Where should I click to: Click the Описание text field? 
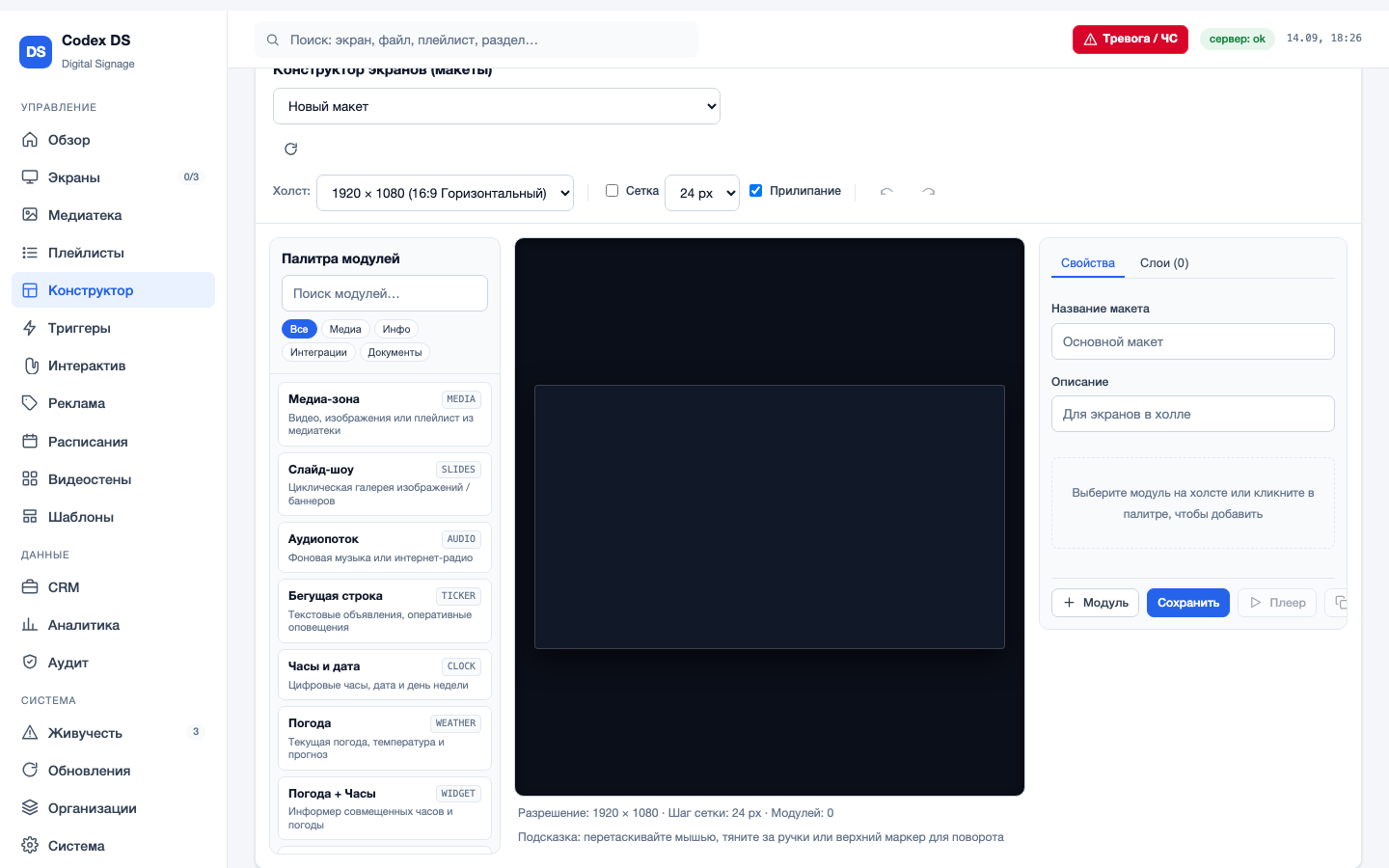click(x=1193, y=414)
